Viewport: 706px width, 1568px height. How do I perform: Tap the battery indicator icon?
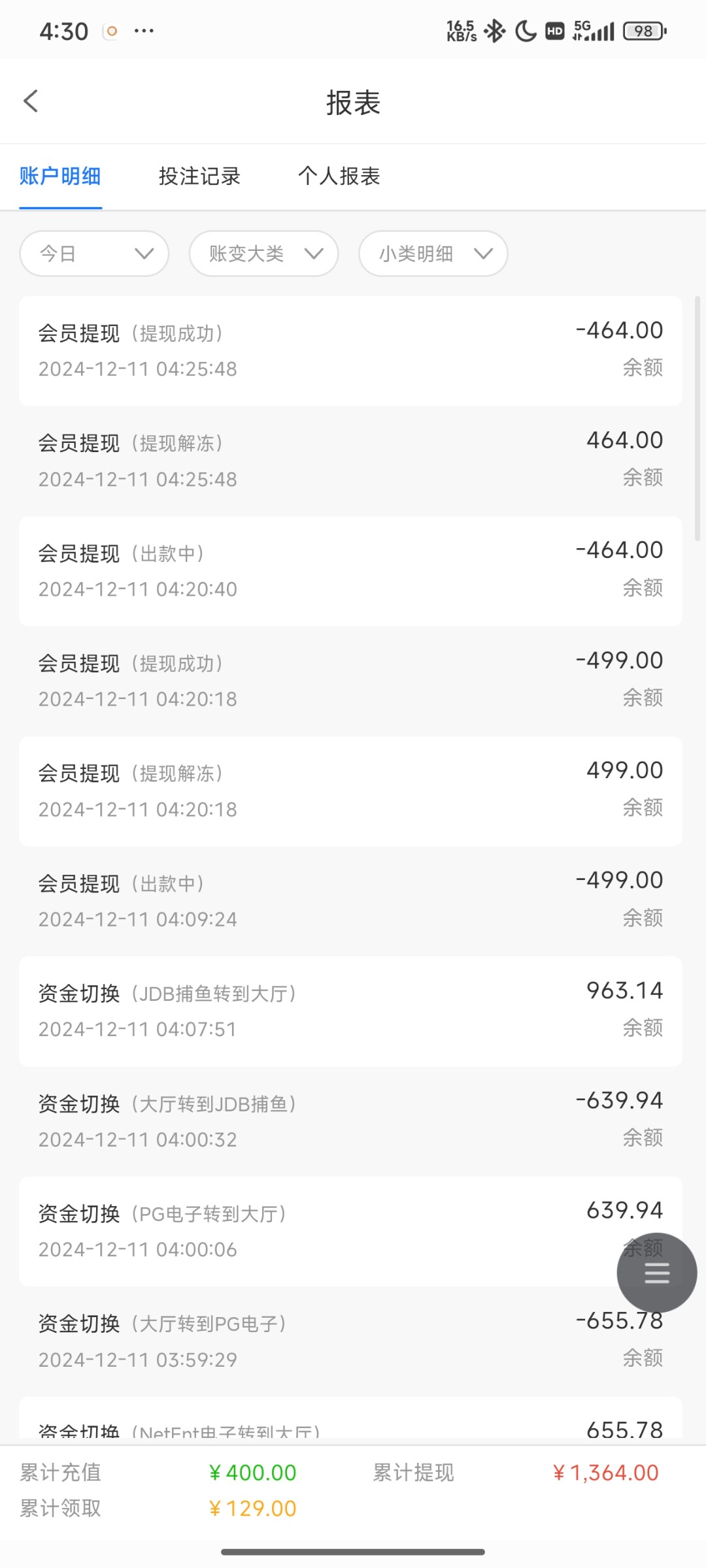click(x=645, y=31)
